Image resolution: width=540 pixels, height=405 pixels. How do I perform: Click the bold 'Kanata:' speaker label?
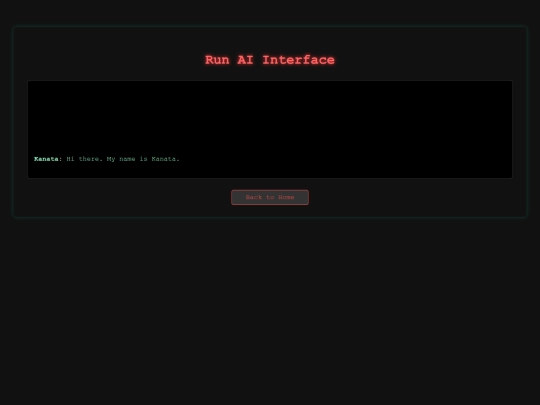click(x=48, y=159)
